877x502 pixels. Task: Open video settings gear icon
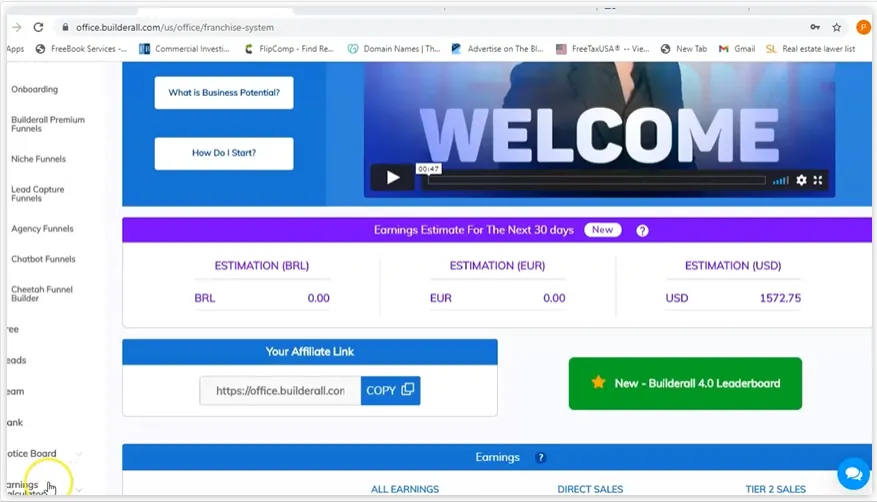click(801, 180)
